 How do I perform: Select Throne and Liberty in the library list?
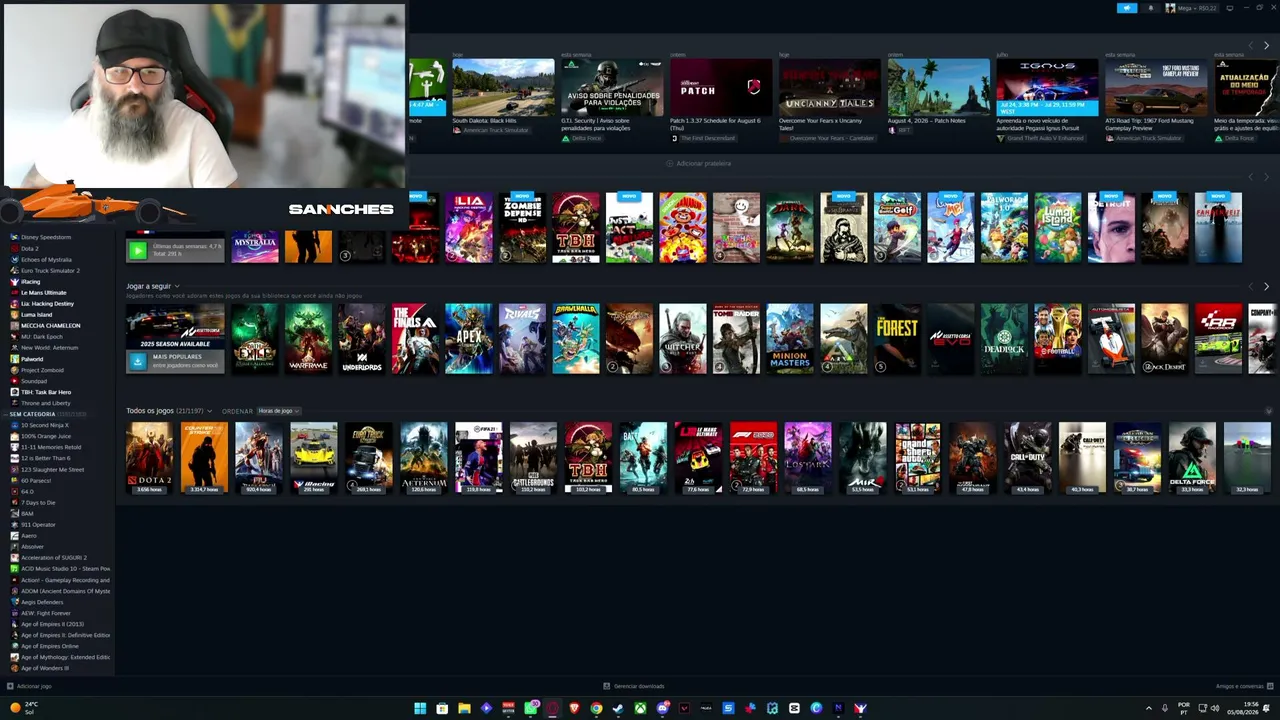tap(46, 402)
